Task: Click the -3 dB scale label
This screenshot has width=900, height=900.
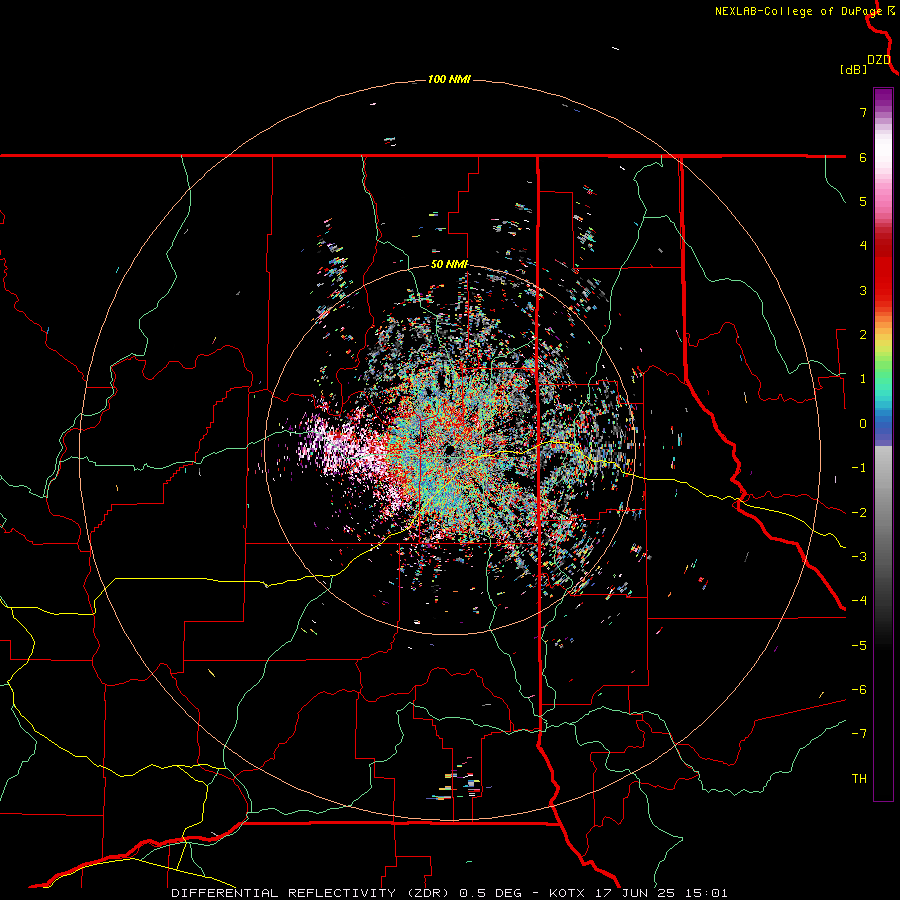Action: (859, 556)
